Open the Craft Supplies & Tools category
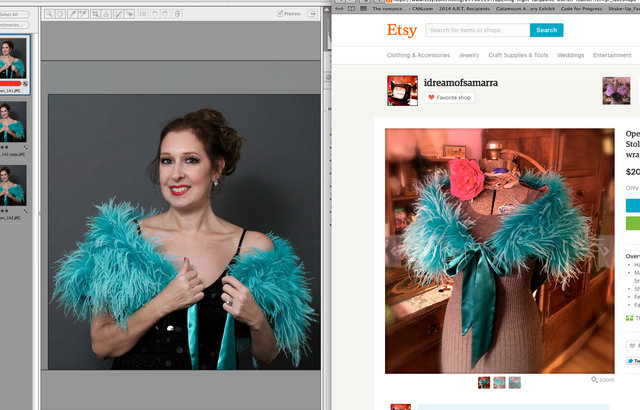Screen dimensions: 640x410 click(x=518, y=55)
